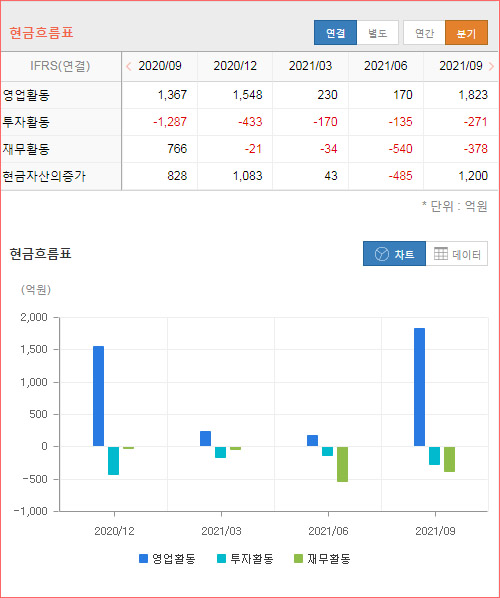
Task: Go to previous period with left arrow
Action: (x=129, y=66)
